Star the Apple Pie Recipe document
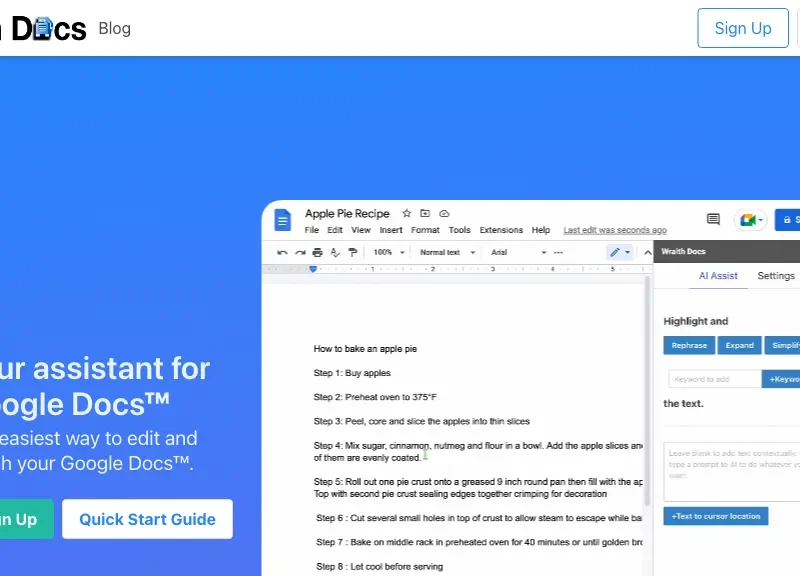The image size is (800, 576). (x=406, y=213)
